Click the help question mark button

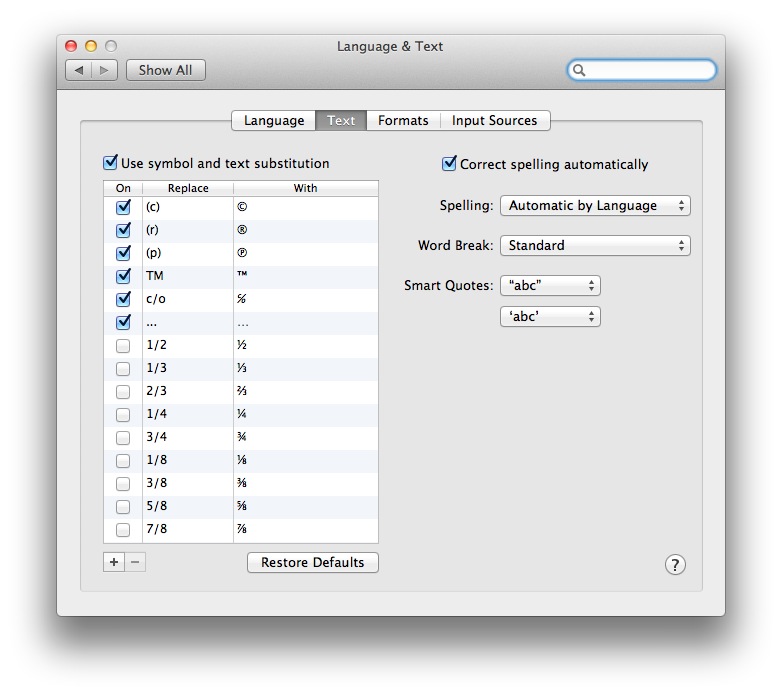[675, 565]
